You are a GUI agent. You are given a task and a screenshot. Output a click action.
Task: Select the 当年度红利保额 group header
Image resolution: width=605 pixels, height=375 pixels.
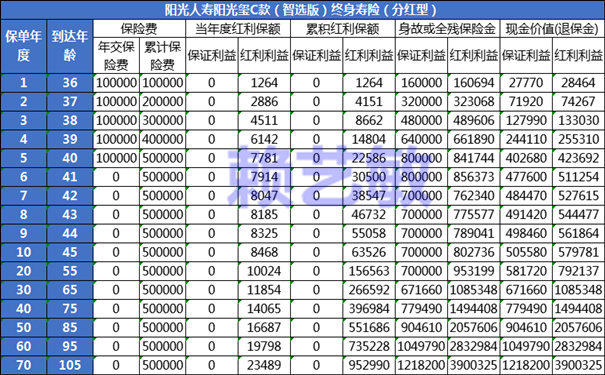(238, 29)
